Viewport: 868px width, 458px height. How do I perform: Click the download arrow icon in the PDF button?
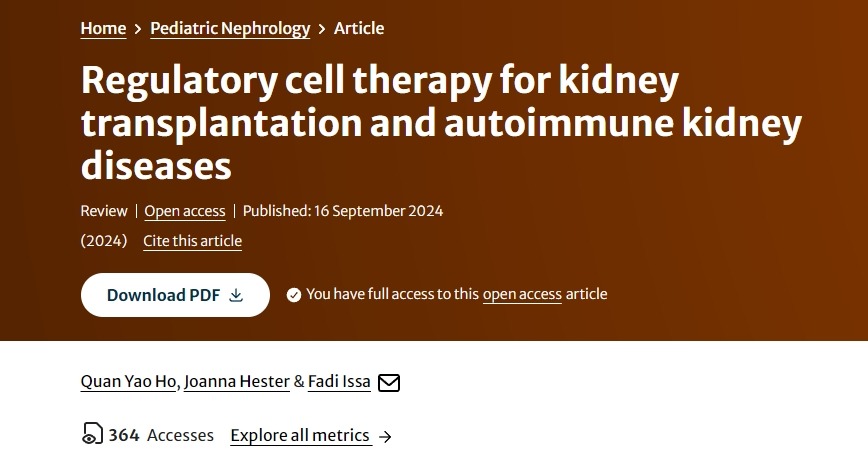(236, 295)
